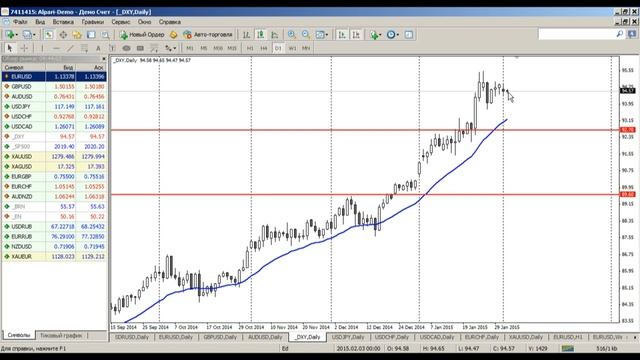Toggle the Авто-торговля button
640x360 pixels.
click(x=208, y=35)
